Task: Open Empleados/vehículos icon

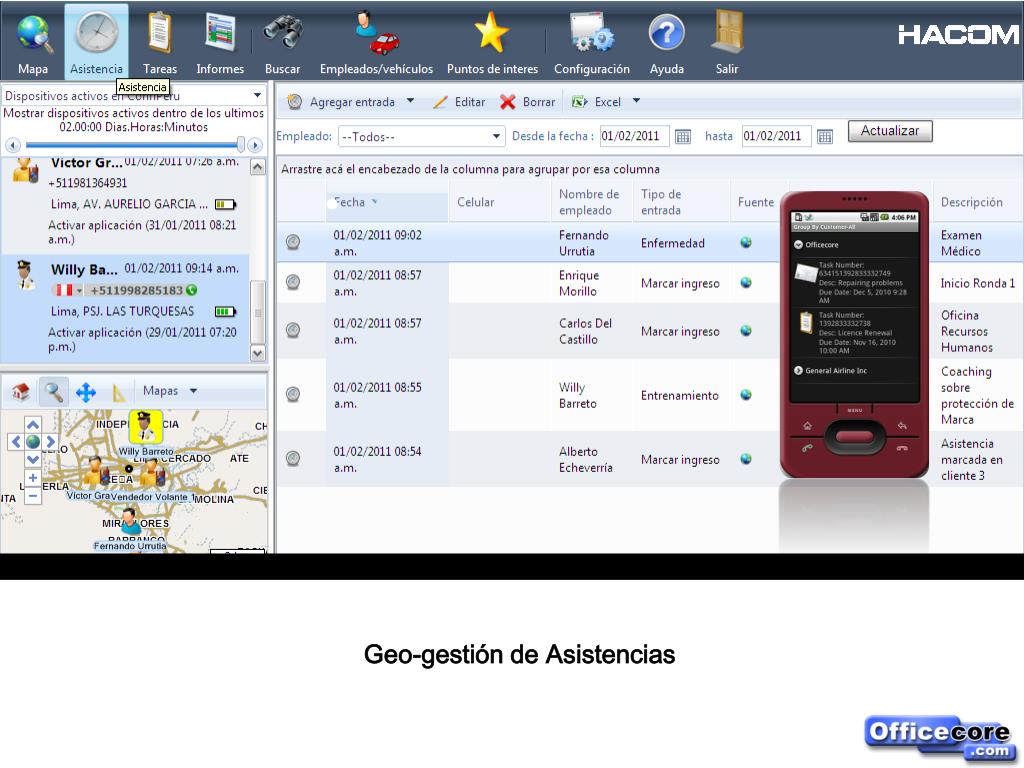Action: click(x=377, y=33)
